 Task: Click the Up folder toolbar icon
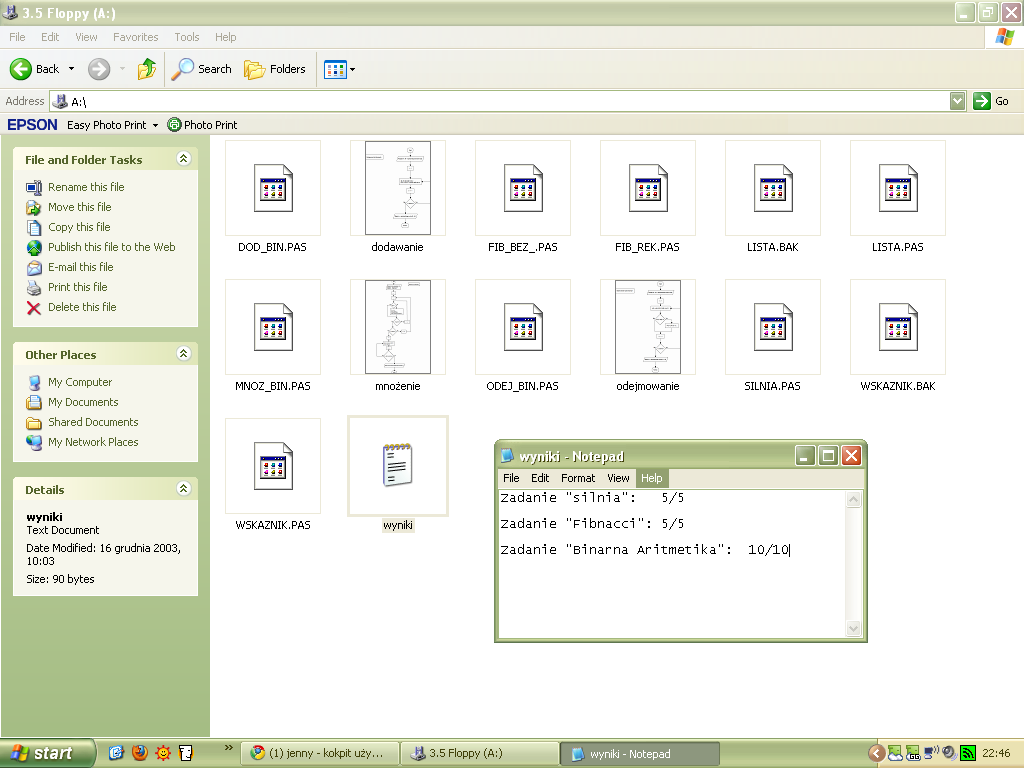(x=147, y=69)
